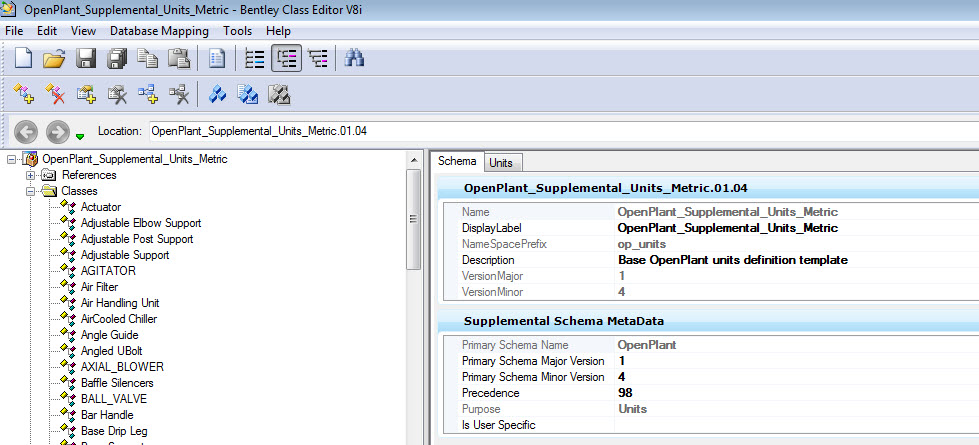Edit the Description value field
The height and width of the screenshot is (445, 979).
tap(797, 260)
